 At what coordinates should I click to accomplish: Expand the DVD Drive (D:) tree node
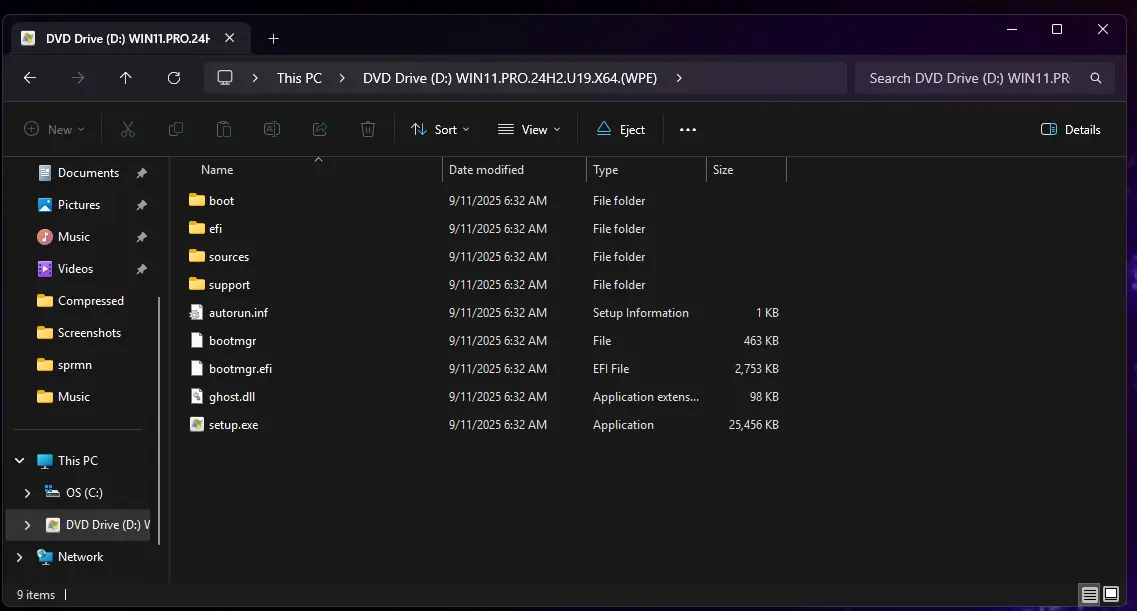point(28,525)
